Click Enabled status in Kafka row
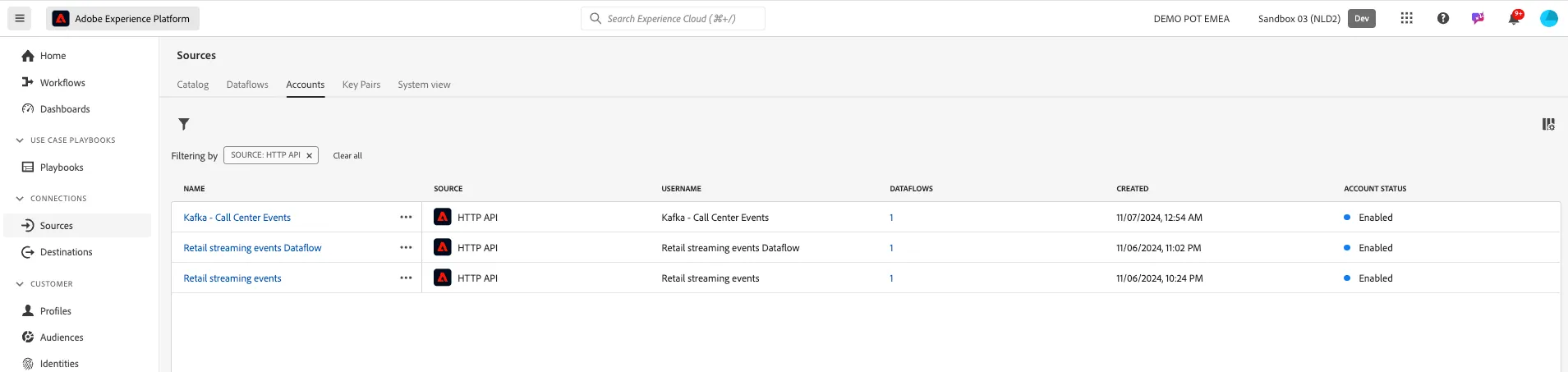1568x372 pixels. tap(1375, 218)
